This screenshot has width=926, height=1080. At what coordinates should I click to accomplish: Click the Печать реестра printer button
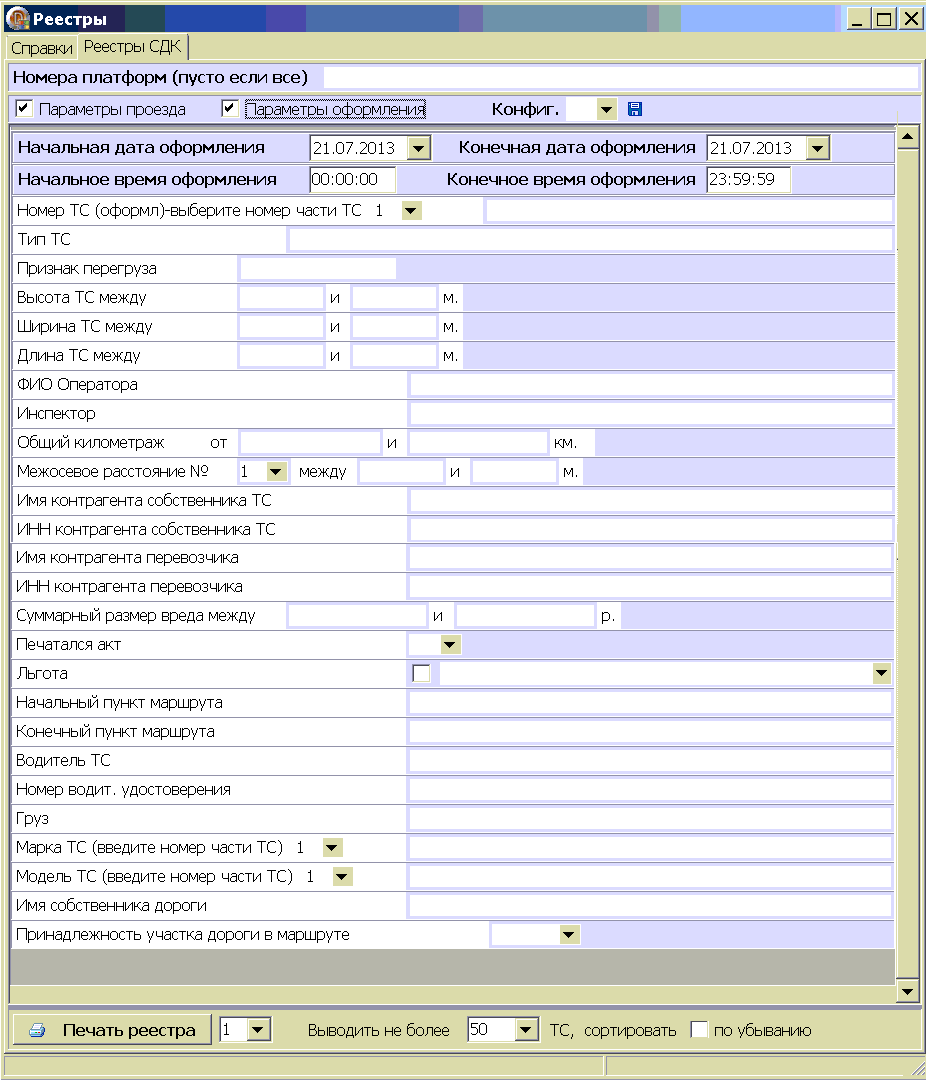click(112, 1030)
